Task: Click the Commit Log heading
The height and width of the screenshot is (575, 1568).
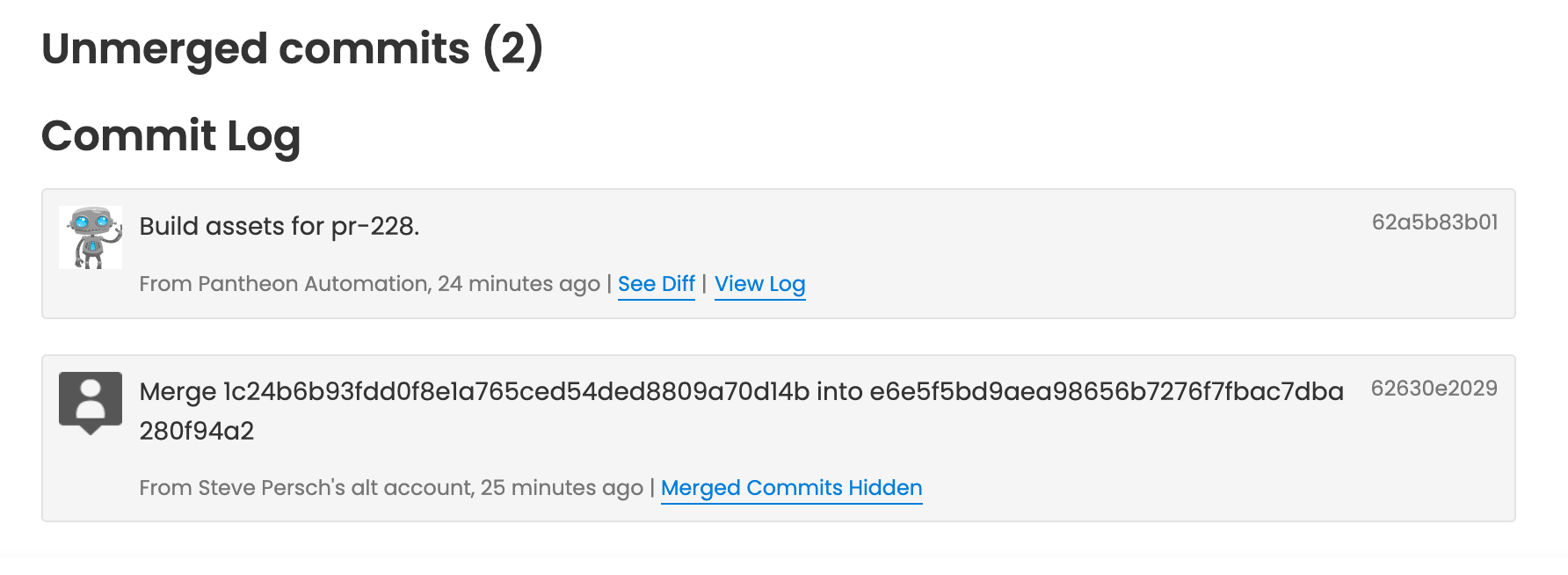Action: [x=172, y=135]
